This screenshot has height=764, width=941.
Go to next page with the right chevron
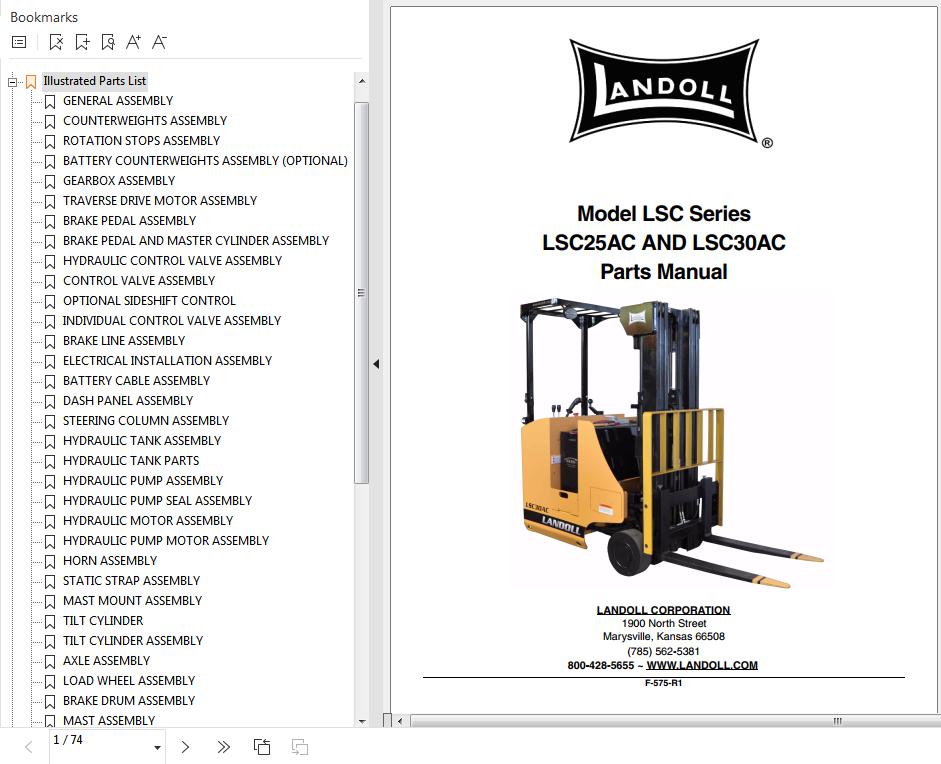pos(184,746)
